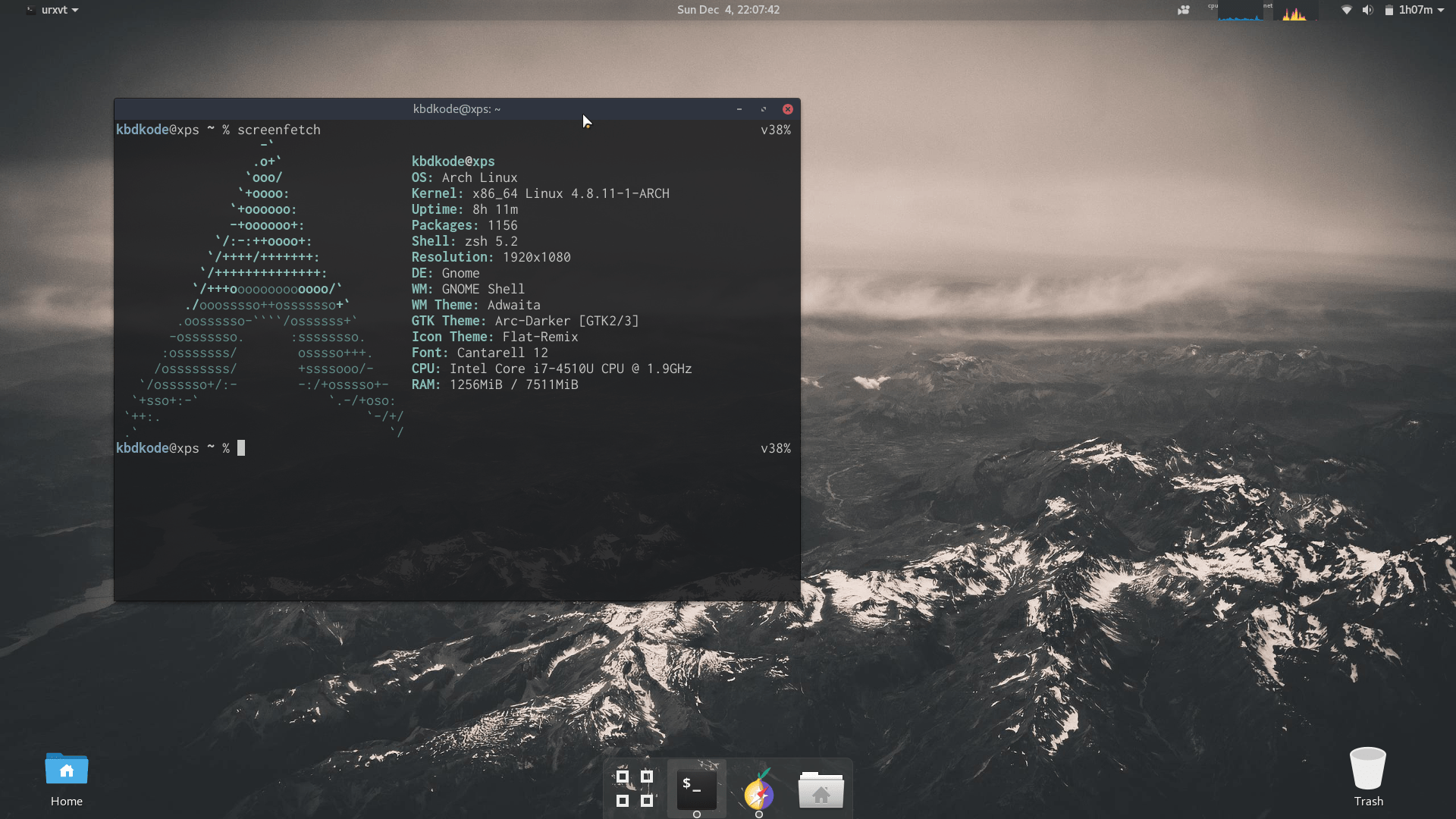Open the Files home folder from dock

(x=821, y=792)
